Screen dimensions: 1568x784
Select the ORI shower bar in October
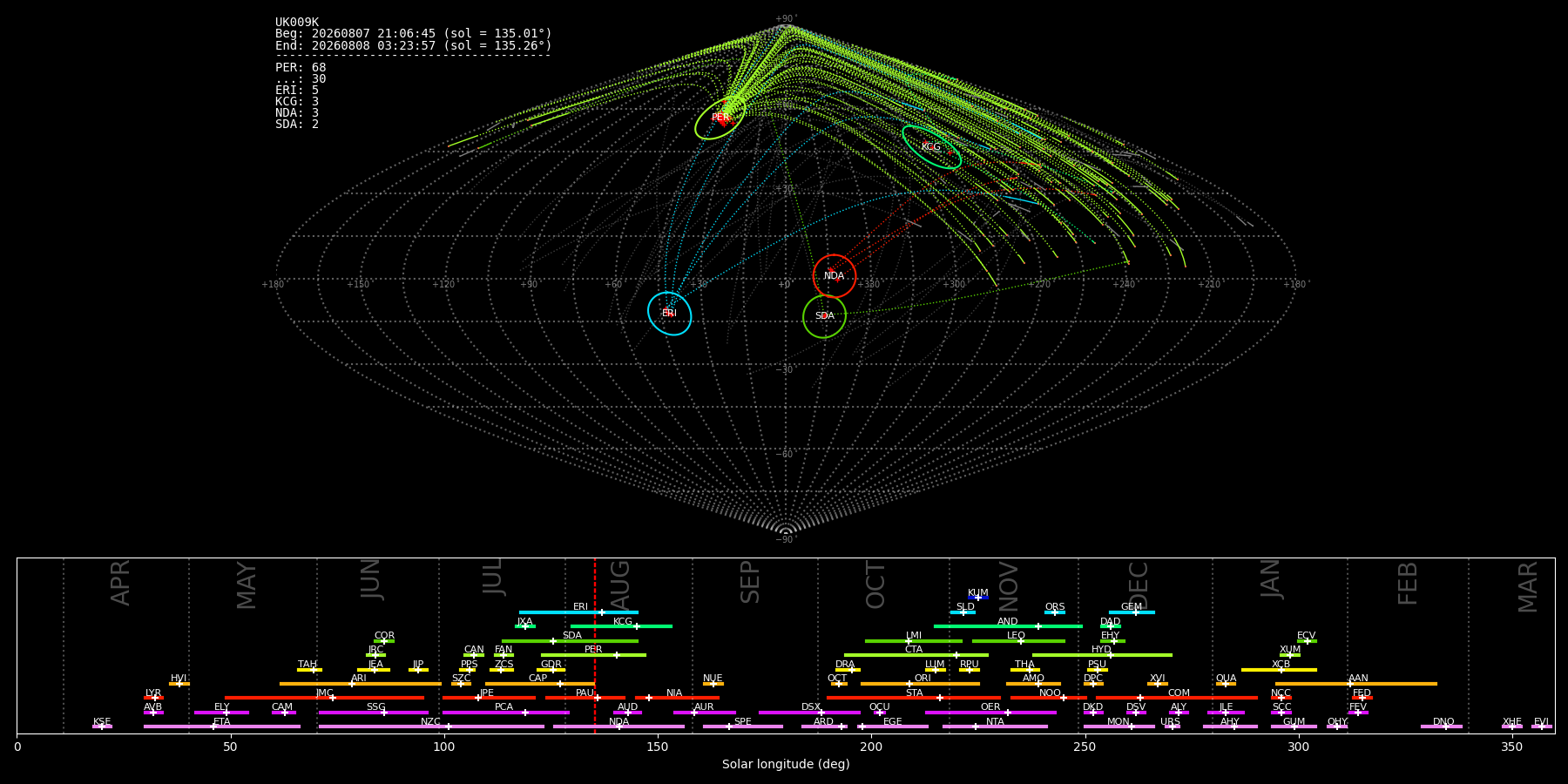[920, 684]
